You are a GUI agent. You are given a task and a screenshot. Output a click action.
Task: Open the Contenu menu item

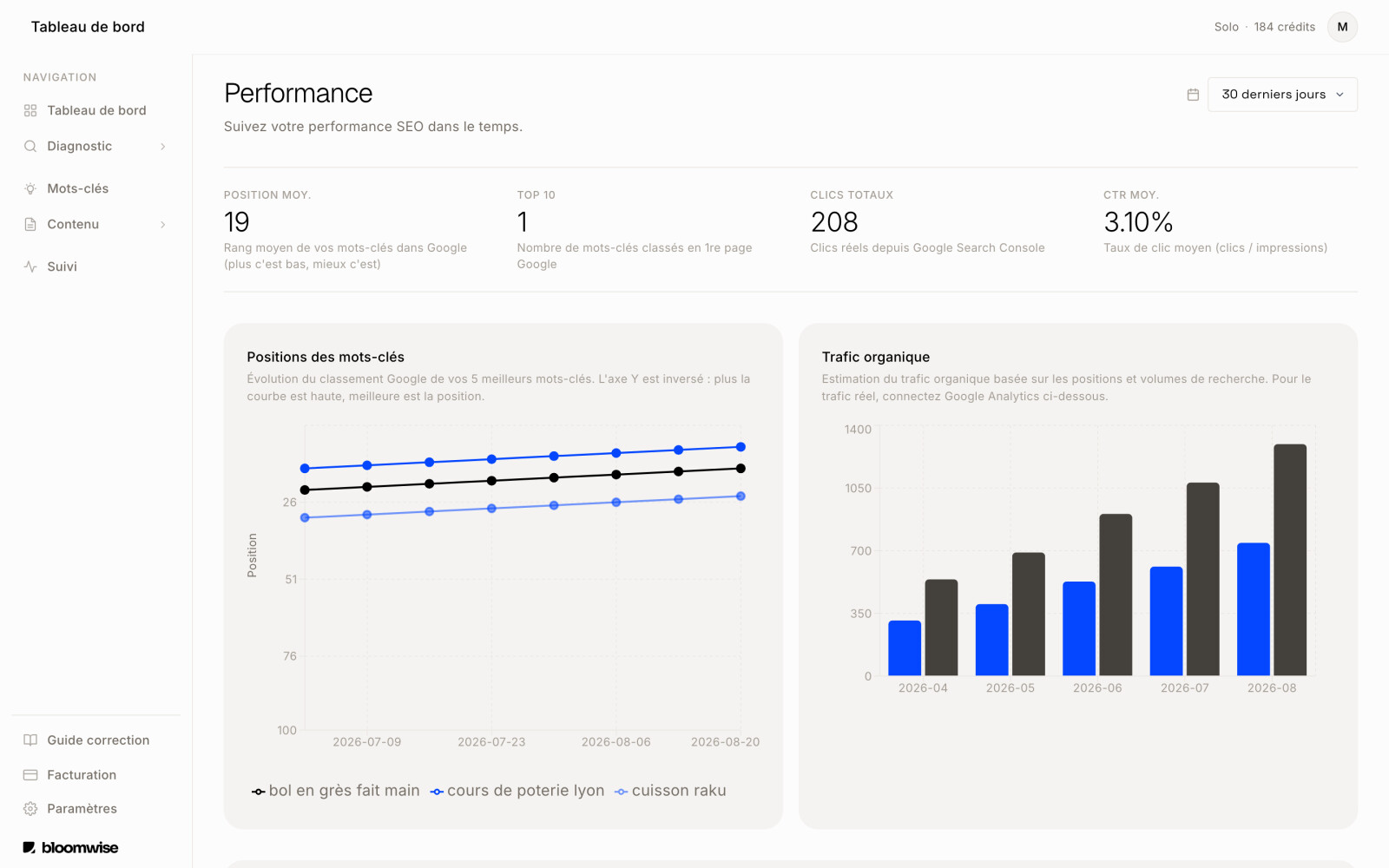pyautogui.click(x=73, y=224)
